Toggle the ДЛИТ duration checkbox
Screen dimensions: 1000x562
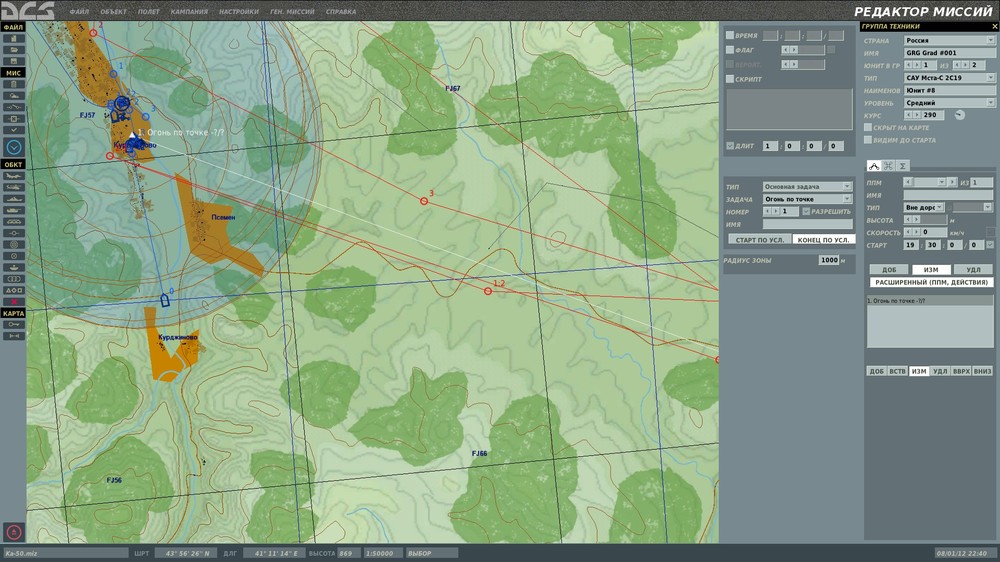[x=730, y=146]
